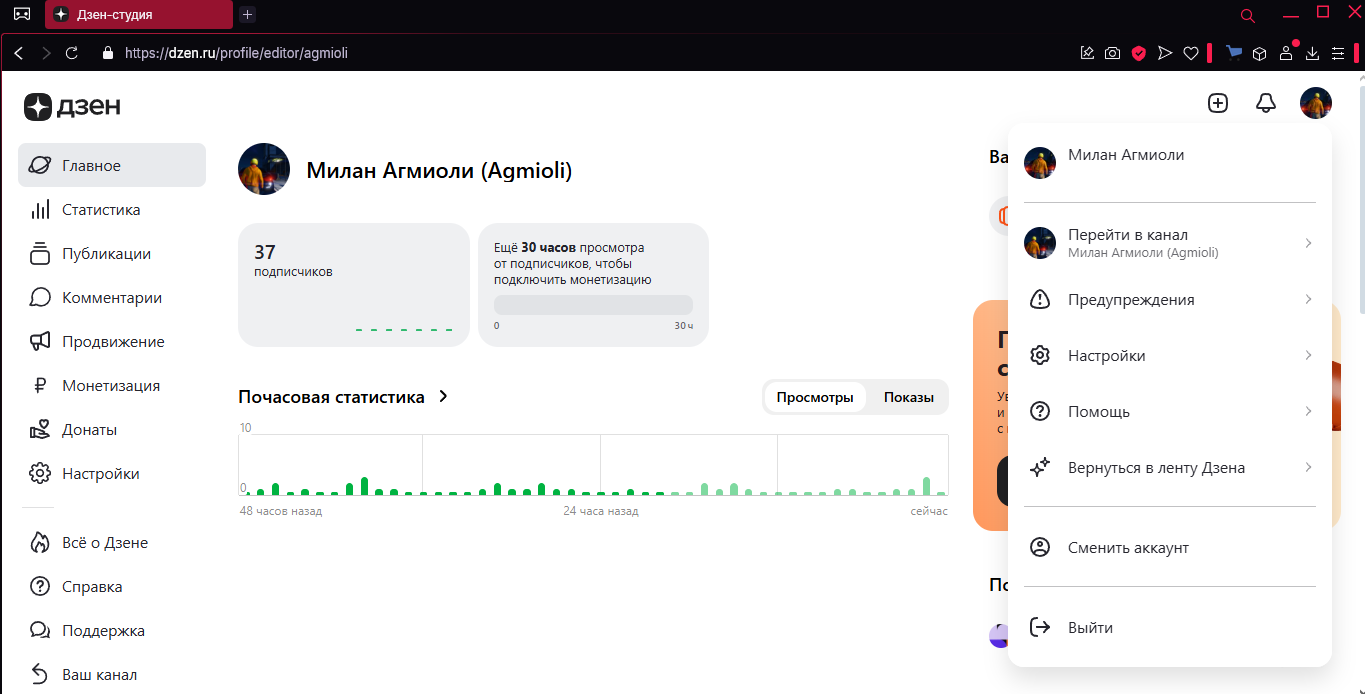The height and width of the screenshot is (694, 1365).
Task: Click the Выйти logout arrow icon
Action: (1040, 627)
